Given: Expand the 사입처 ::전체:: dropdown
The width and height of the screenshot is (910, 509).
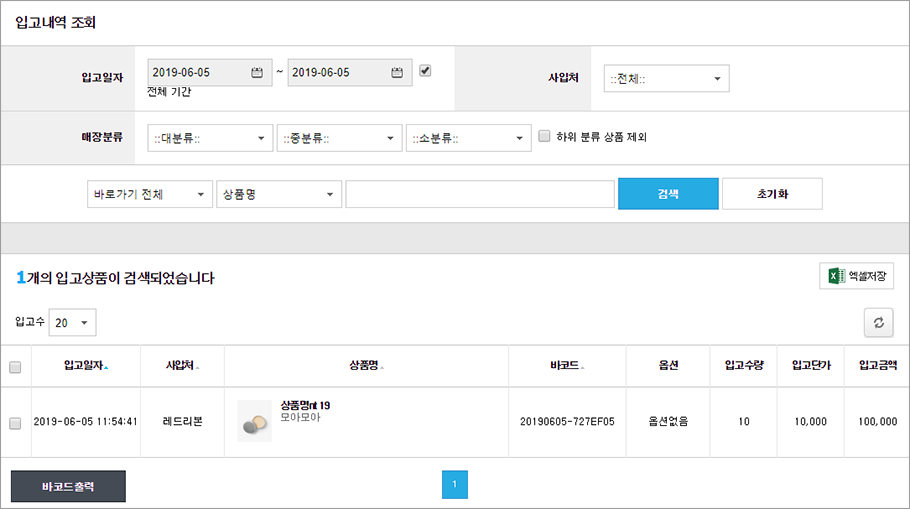Looking at the screenshot, I should 666,78.
